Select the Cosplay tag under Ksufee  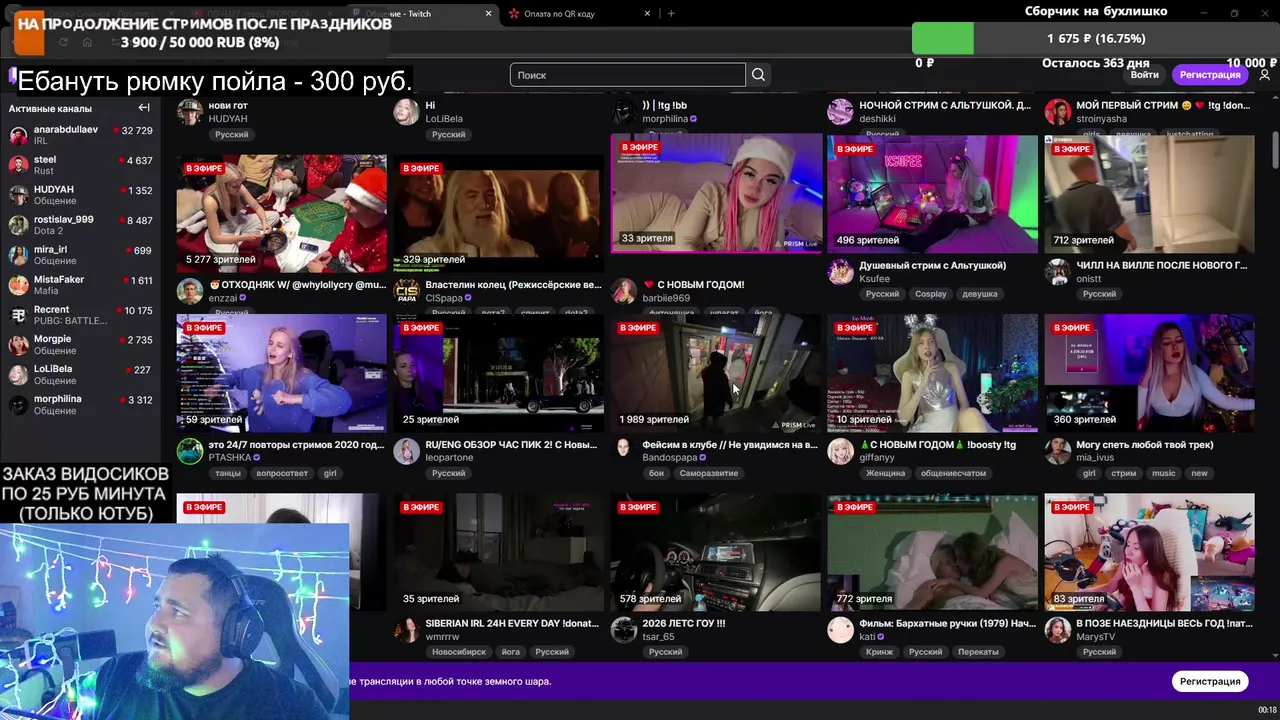930,294
